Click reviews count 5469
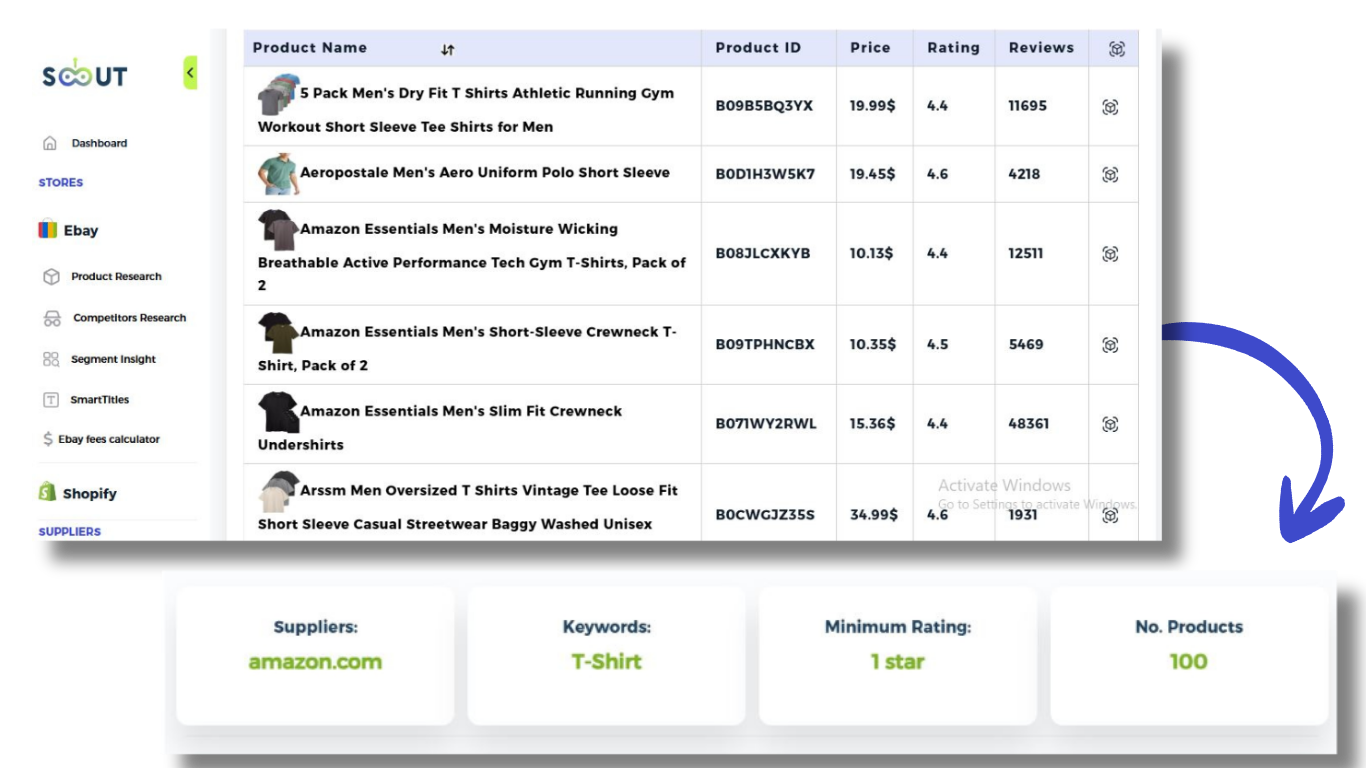This screenshot has width=1366, height=768. pos(1026,344)
